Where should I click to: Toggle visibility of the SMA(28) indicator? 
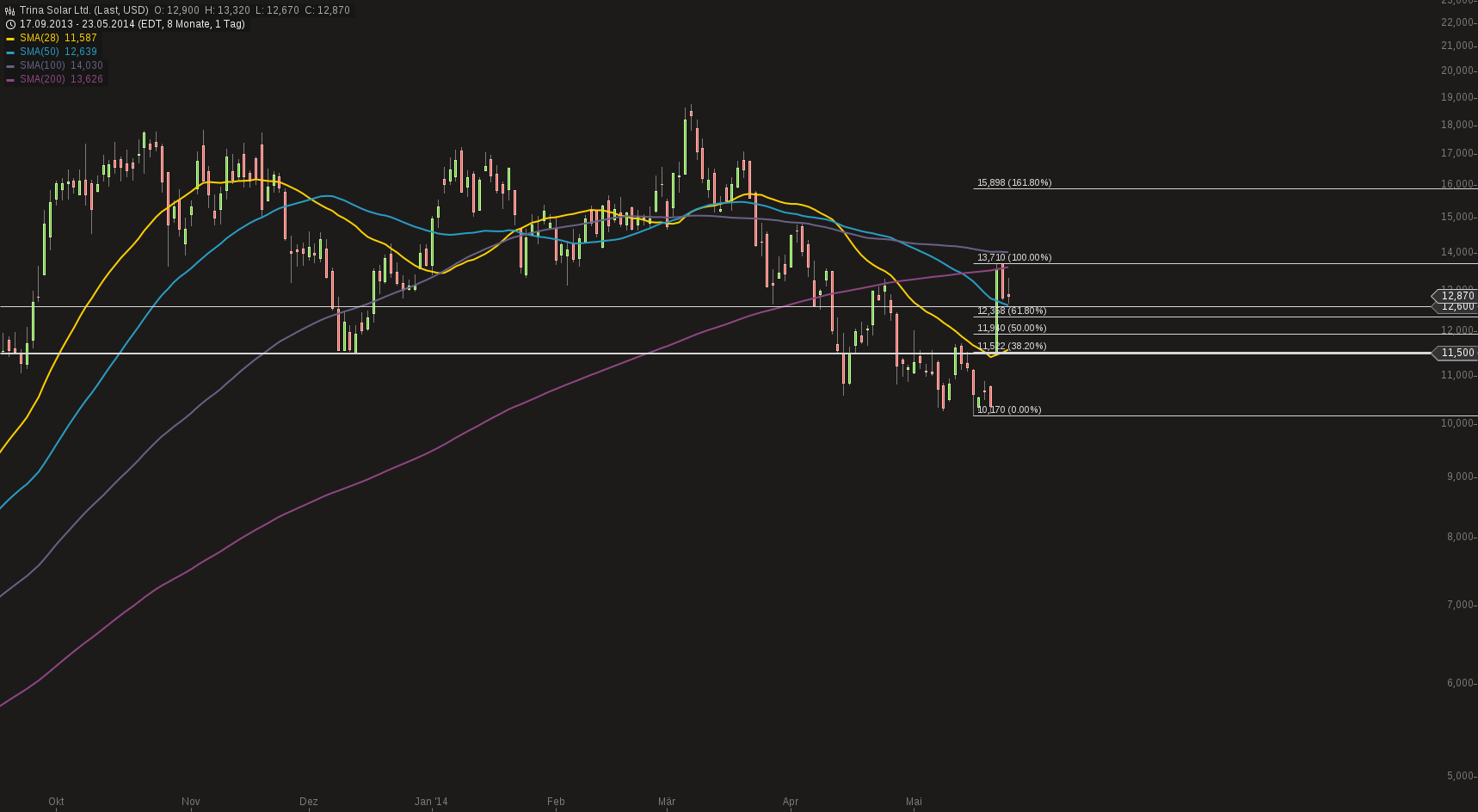coord(39,38)
